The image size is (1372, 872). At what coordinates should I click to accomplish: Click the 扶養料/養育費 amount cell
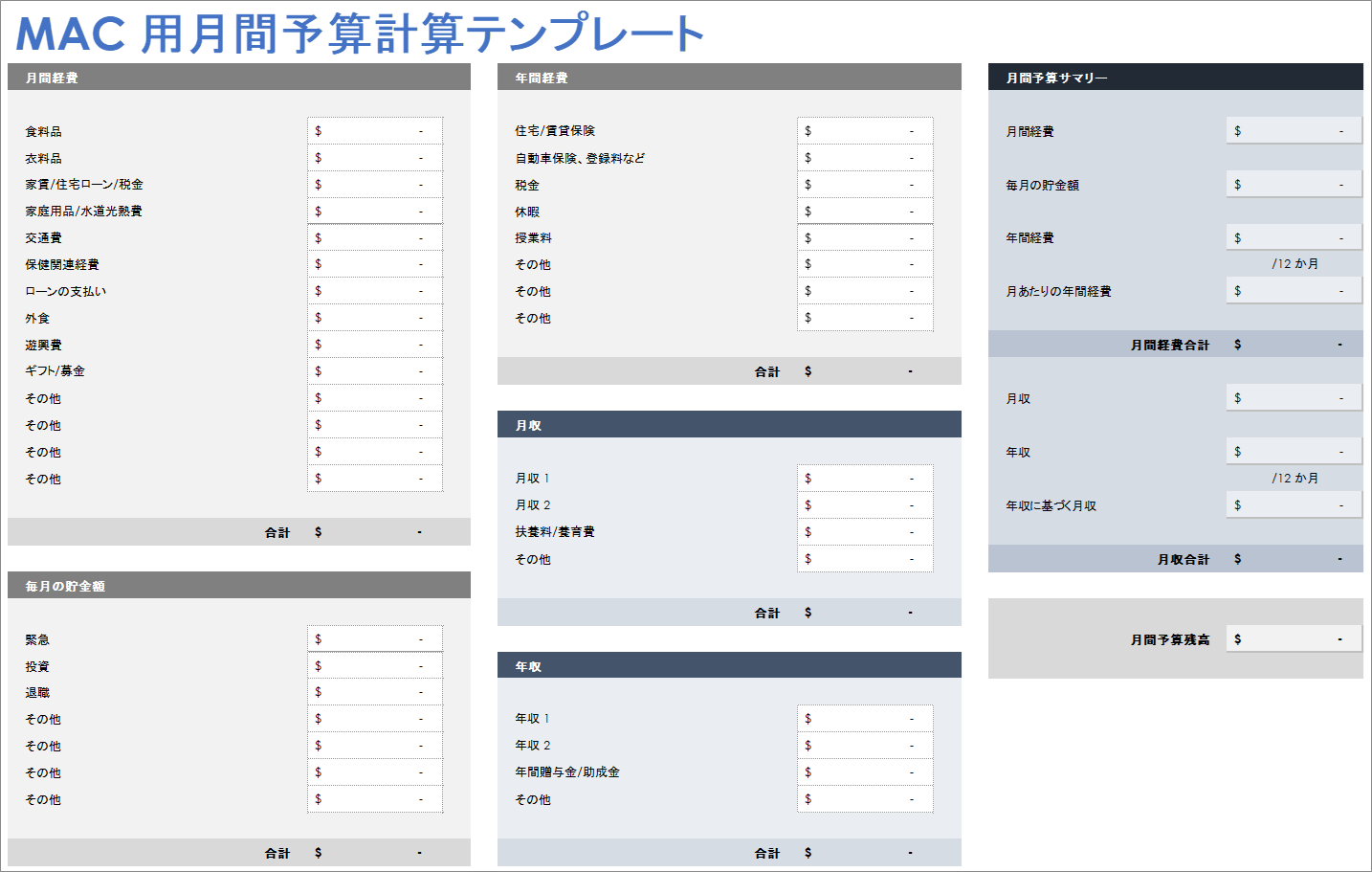[865, 532]
